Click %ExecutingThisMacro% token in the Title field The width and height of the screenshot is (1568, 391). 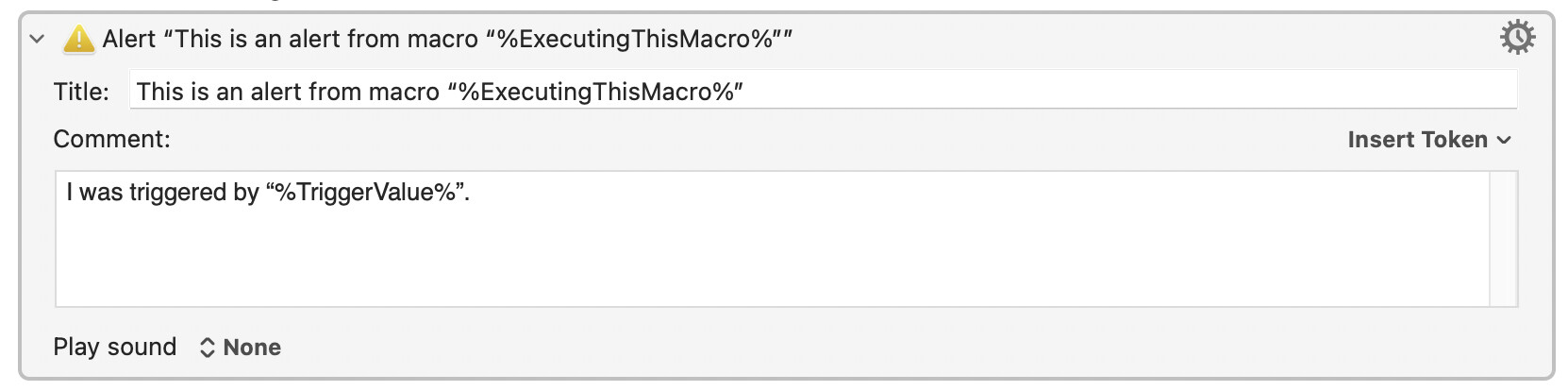[596, 92]
